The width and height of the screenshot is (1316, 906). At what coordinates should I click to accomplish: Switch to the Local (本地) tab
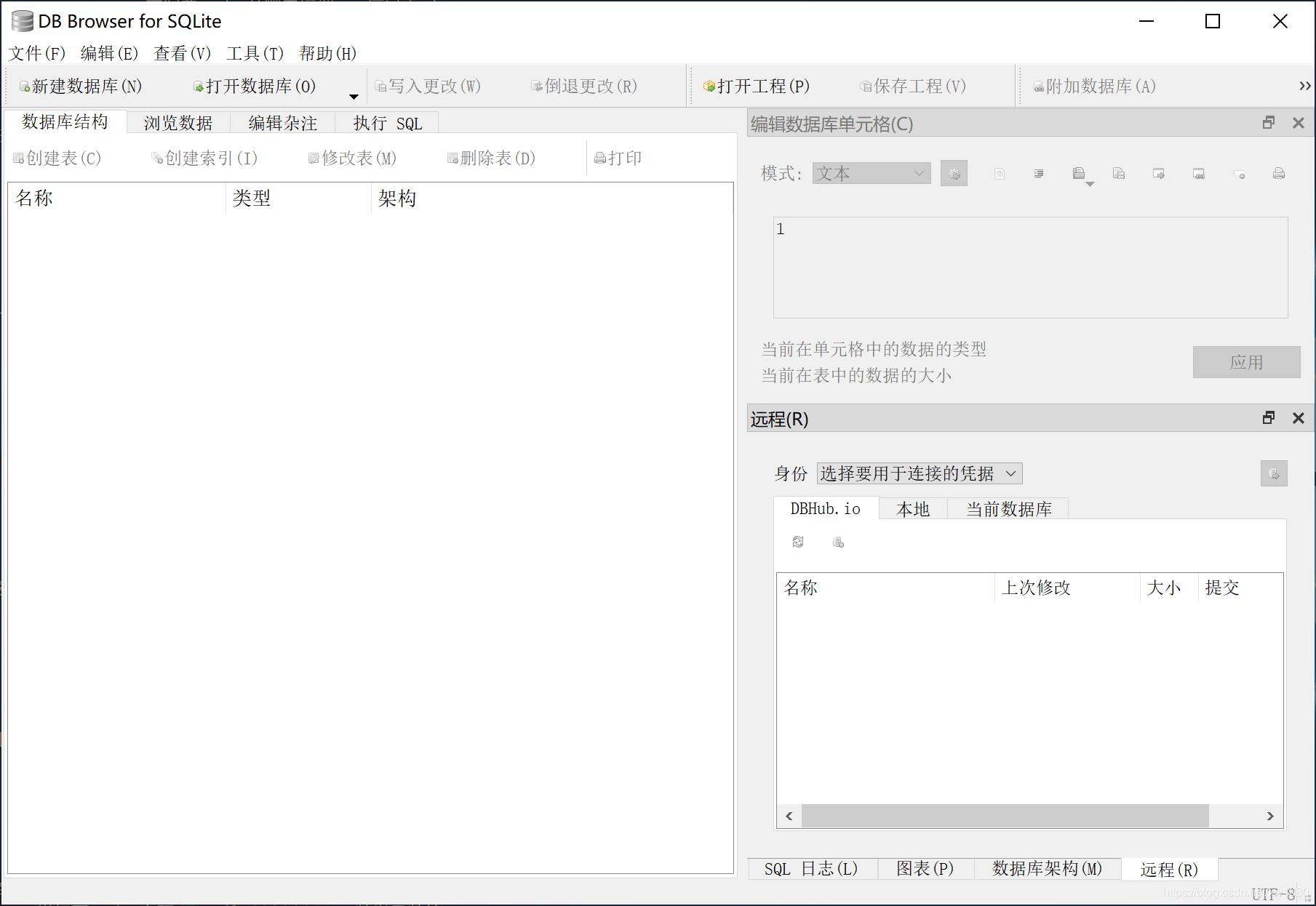point(913,509)
